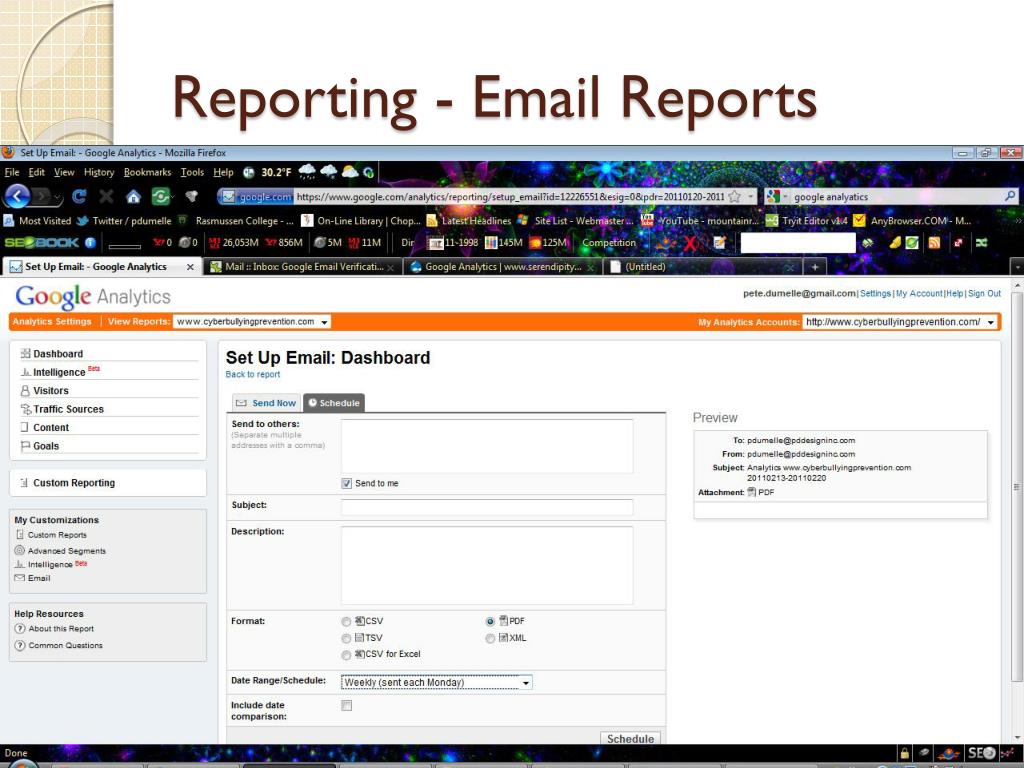Image resolution: width=1024 pixels, height=768 pixels.
Task: Select TSV format radio button
Action: 346,638
